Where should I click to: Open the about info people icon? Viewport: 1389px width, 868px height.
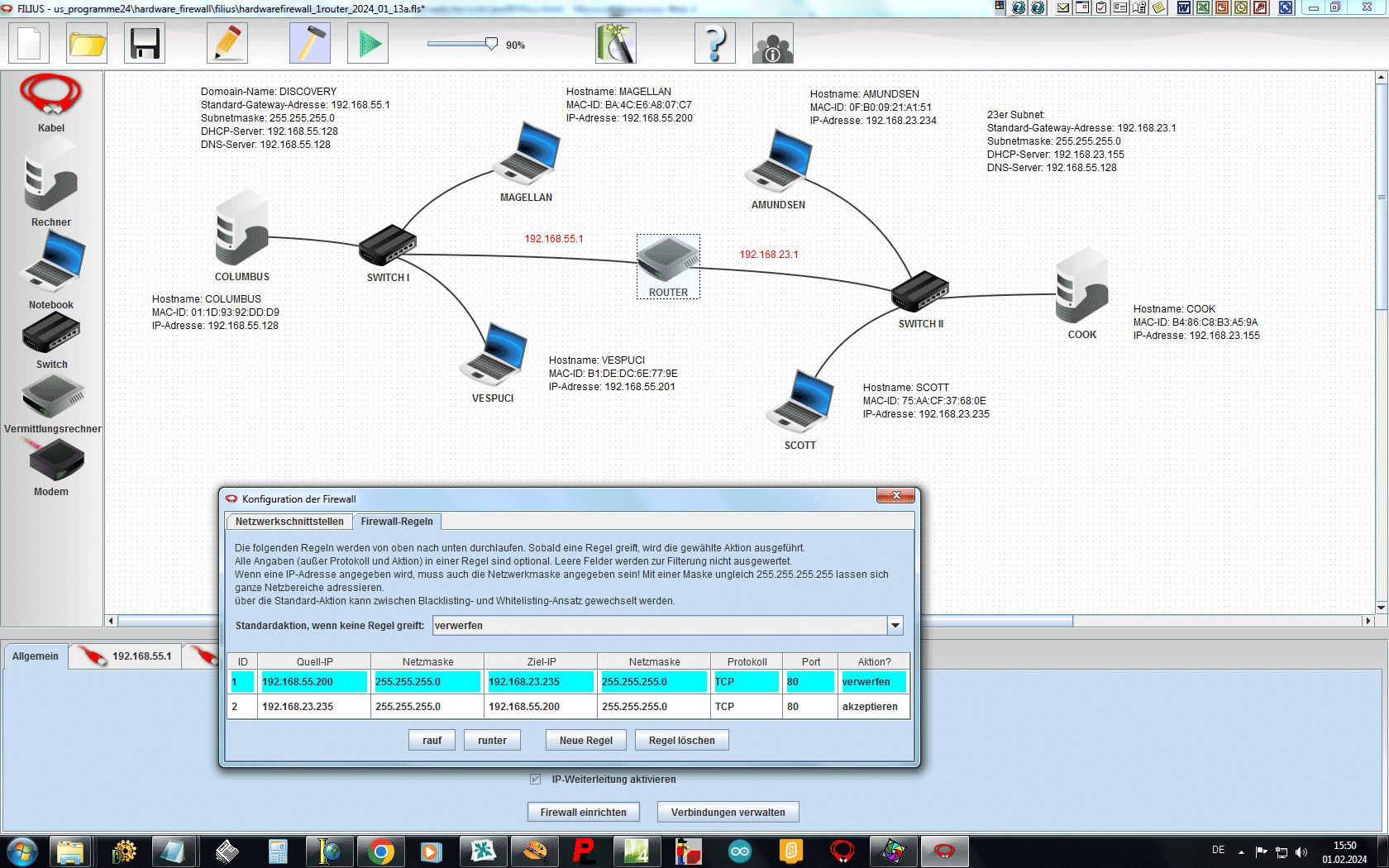coord(773,43)
